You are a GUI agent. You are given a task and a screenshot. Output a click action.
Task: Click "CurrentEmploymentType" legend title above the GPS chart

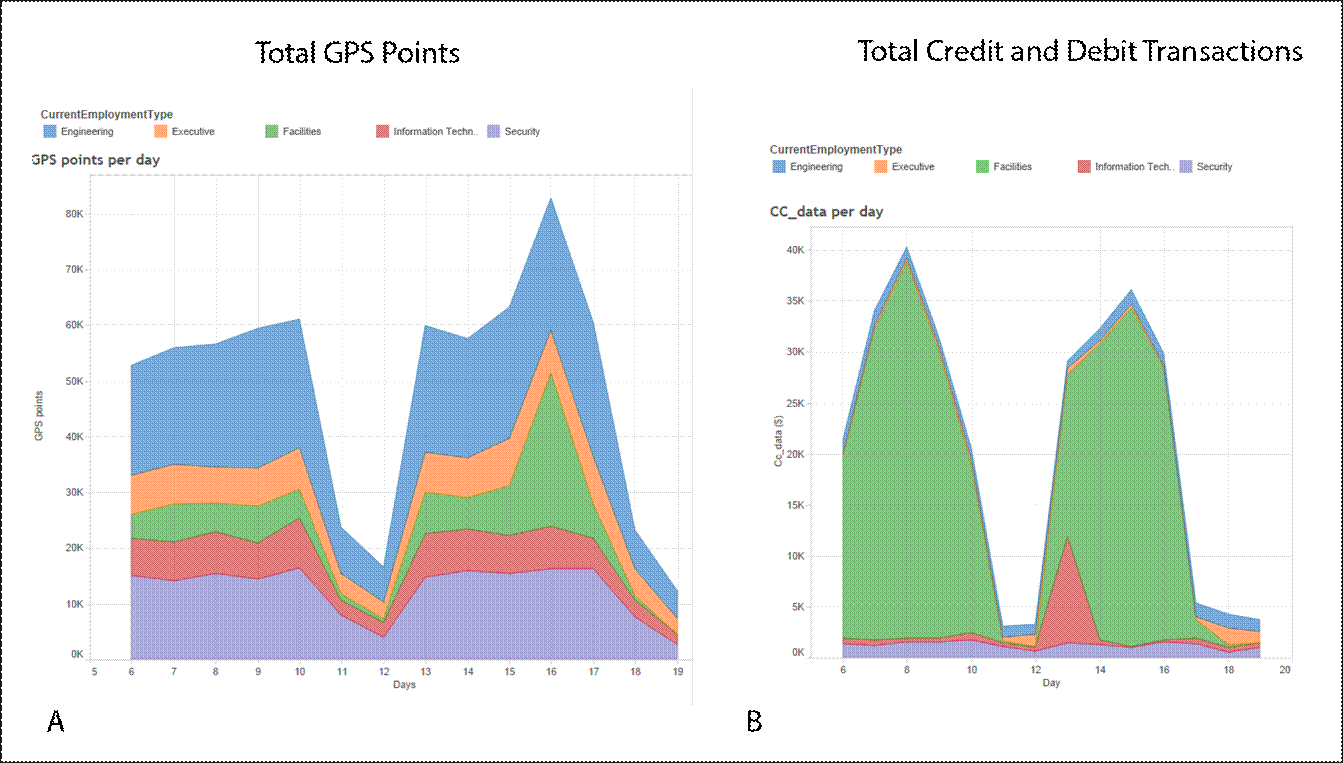[x=107, y=115]
